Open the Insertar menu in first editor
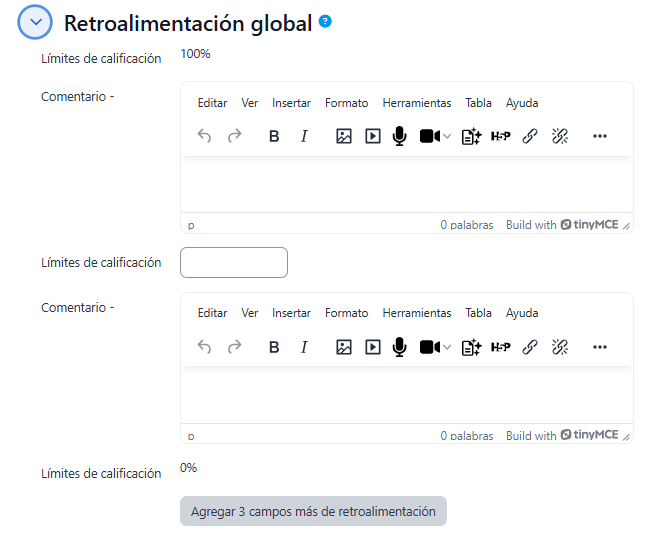This screenshot has width=650, height=535. (x=291, y=103)
